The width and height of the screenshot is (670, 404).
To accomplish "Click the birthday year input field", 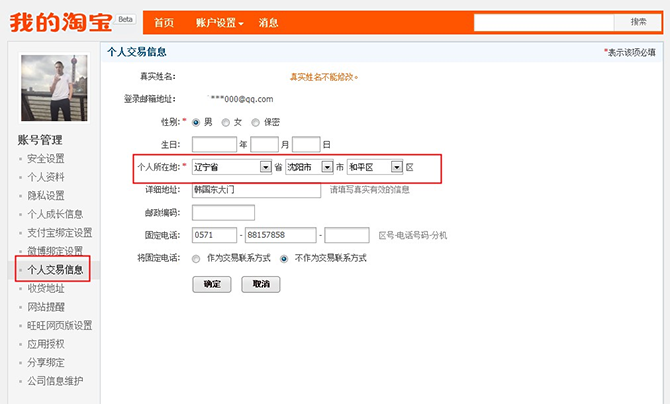I will (214, 144).
